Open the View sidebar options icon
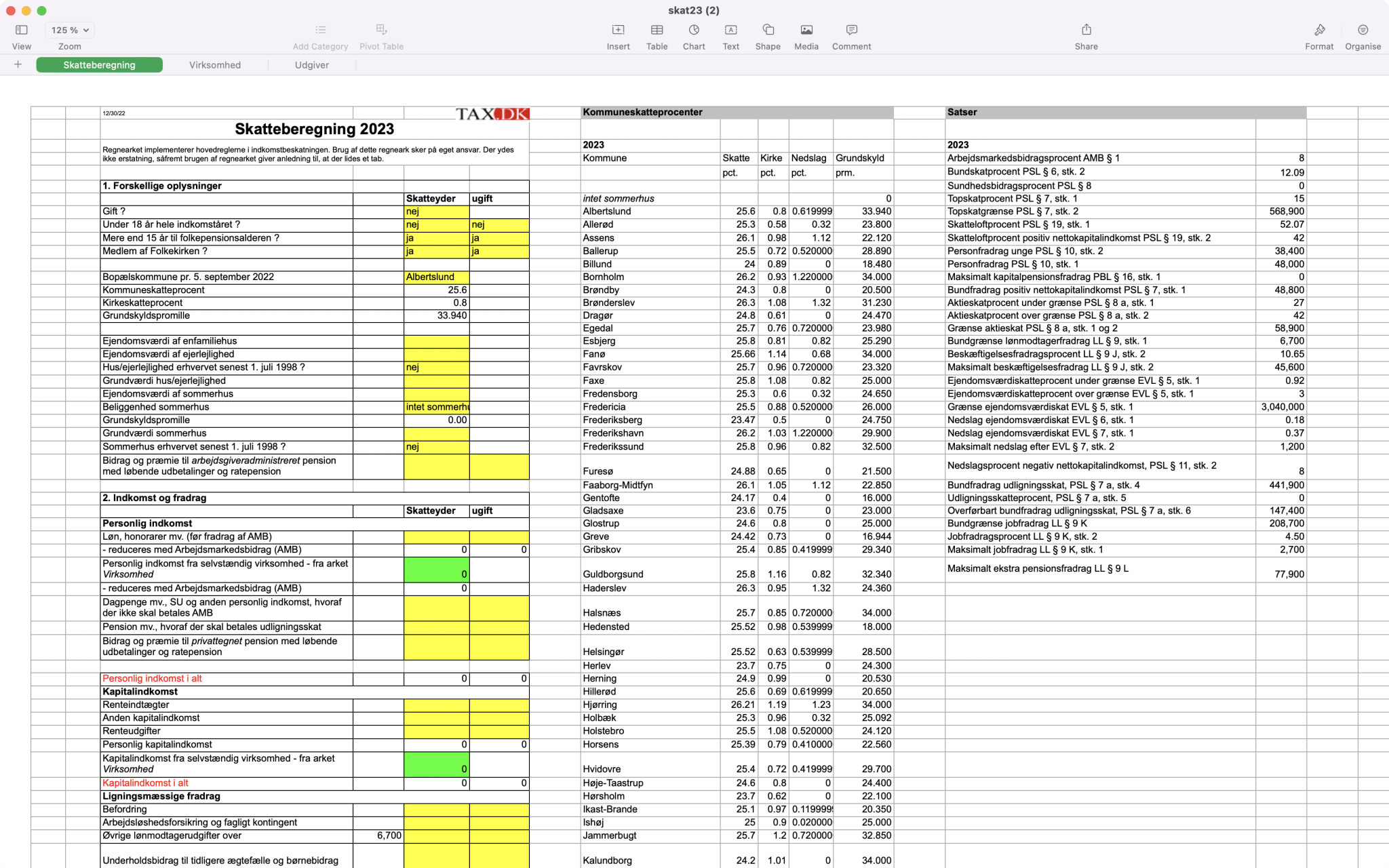 pos(21,30)
